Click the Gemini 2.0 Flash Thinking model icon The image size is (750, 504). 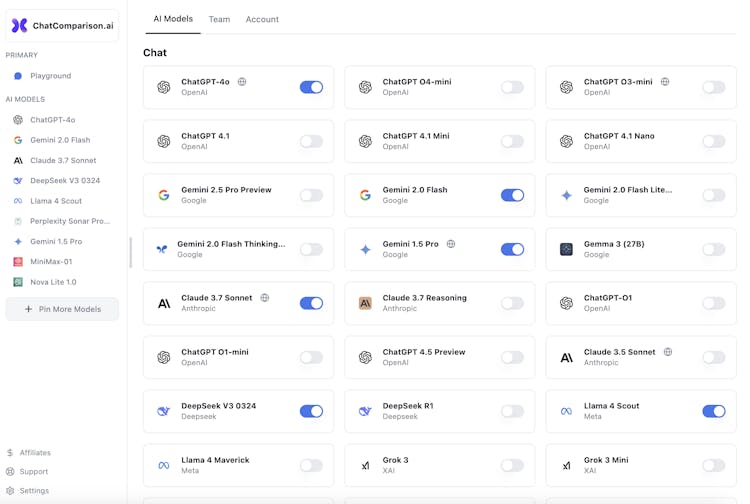coord(162,249)
